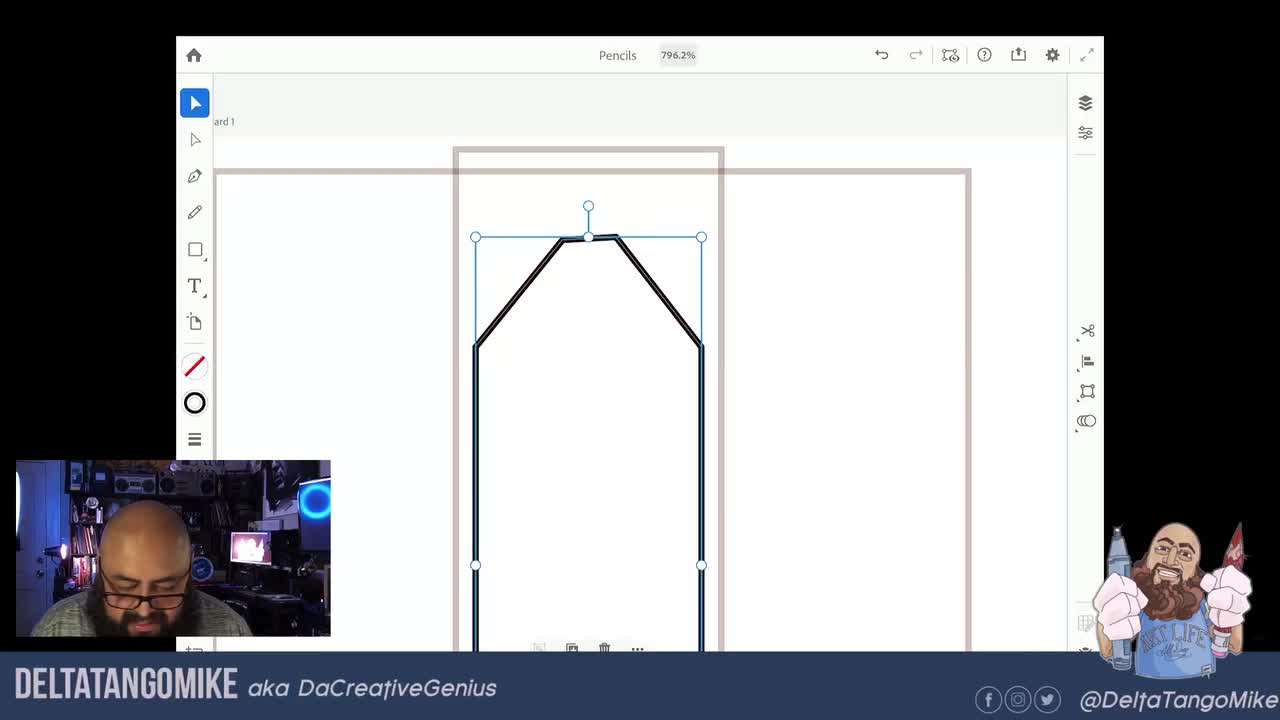Toggle full screen view mode
This screenshot has height=720, width=1280.
(x=1087, y=55)
